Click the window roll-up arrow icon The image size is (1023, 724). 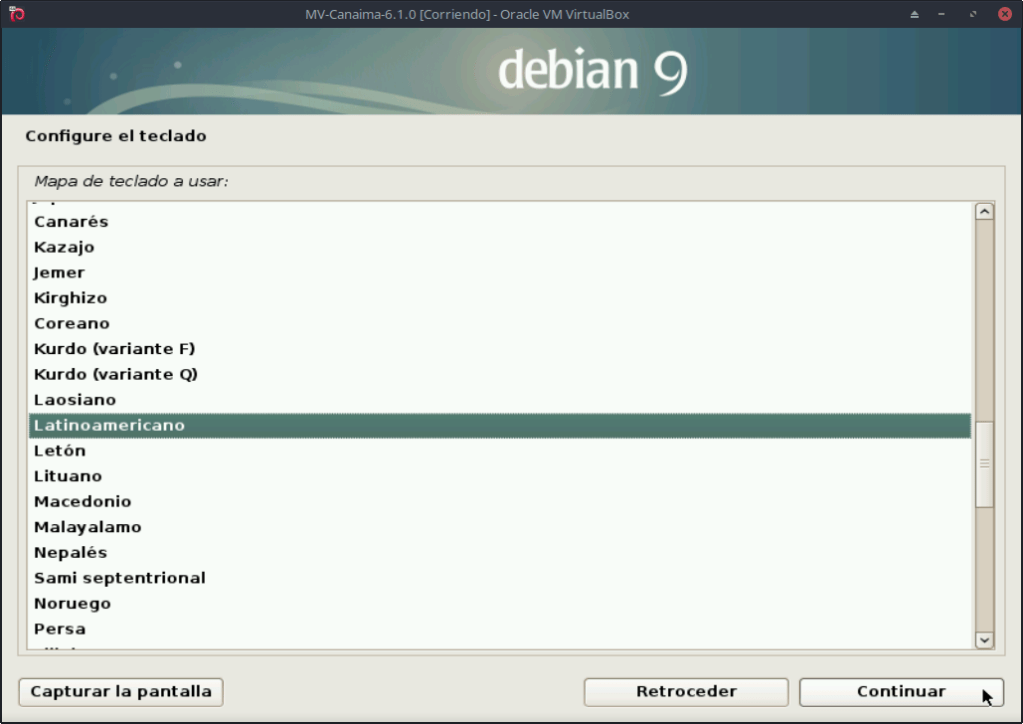(914, 14)
